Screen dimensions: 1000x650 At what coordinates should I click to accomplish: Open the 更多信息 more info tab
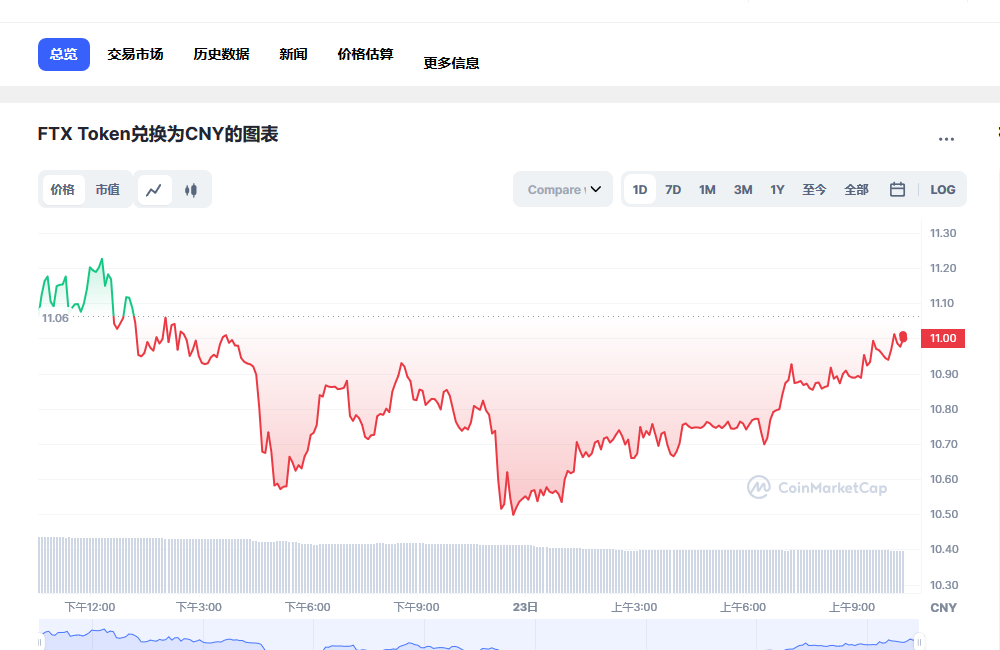[452, 63]
